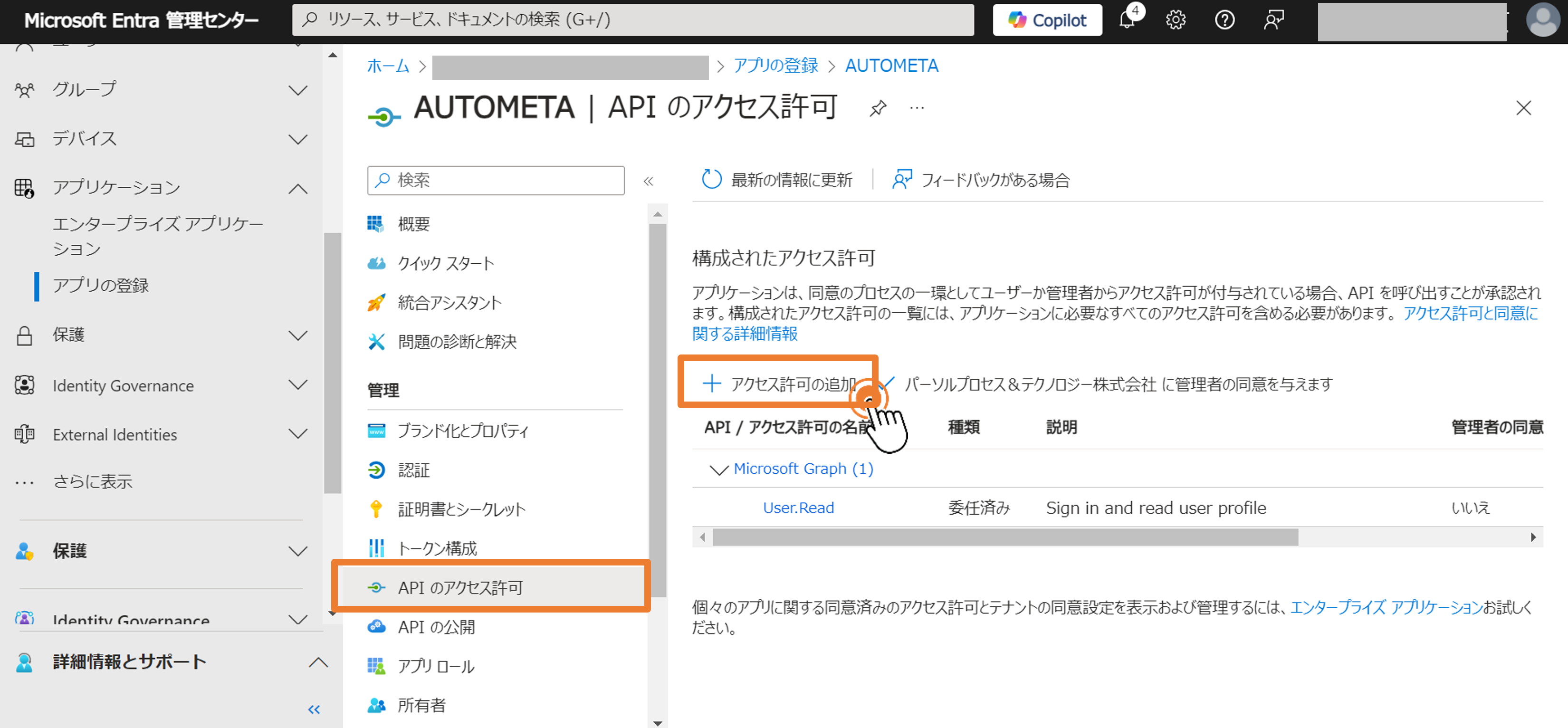Image resolution: width=1568 pixels, height=728 pixels.
Task: Open the more options ellipsis beside the title
Action: [917, 108]
